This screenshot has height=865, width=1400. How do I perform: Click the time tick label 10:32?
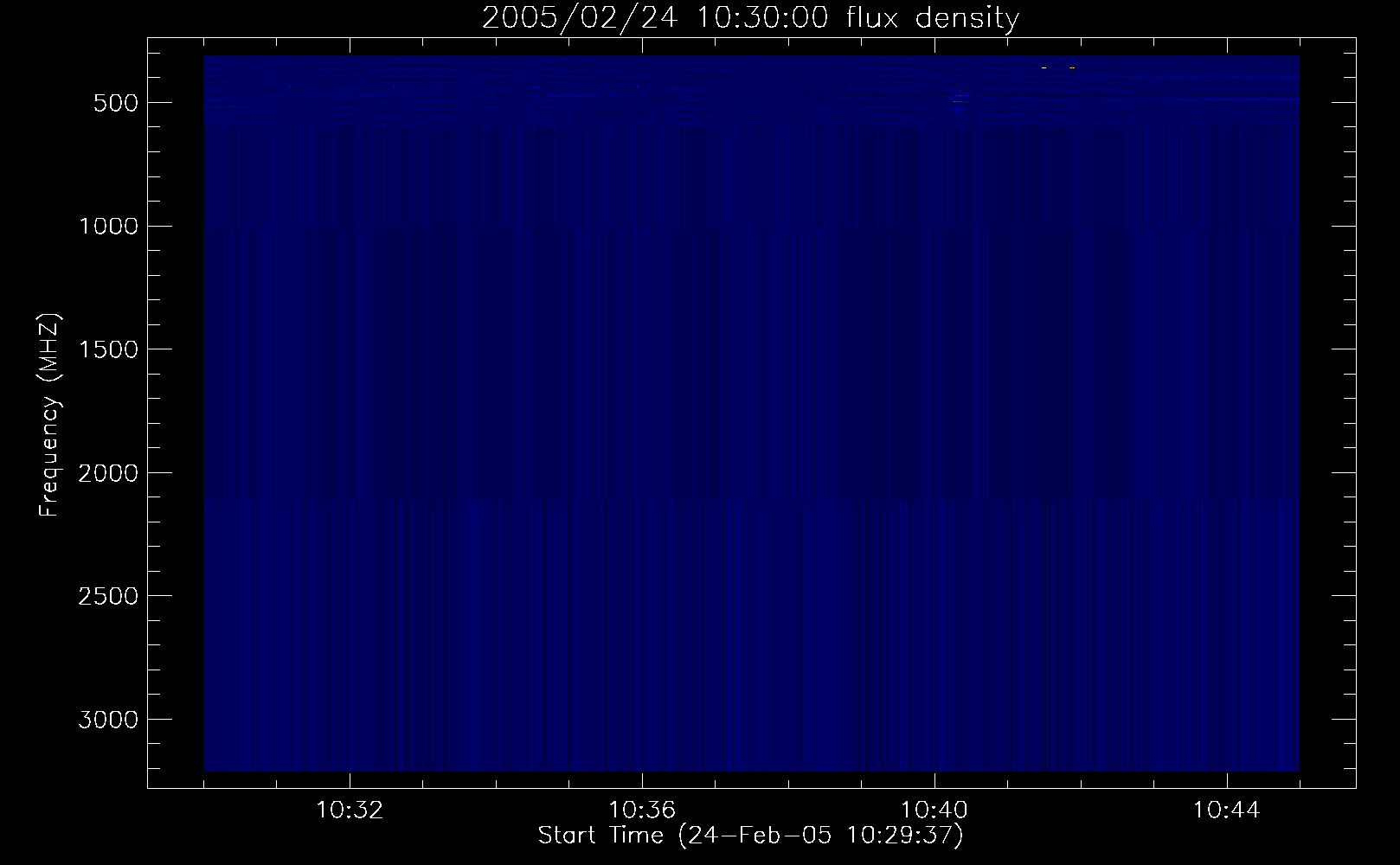350,811
